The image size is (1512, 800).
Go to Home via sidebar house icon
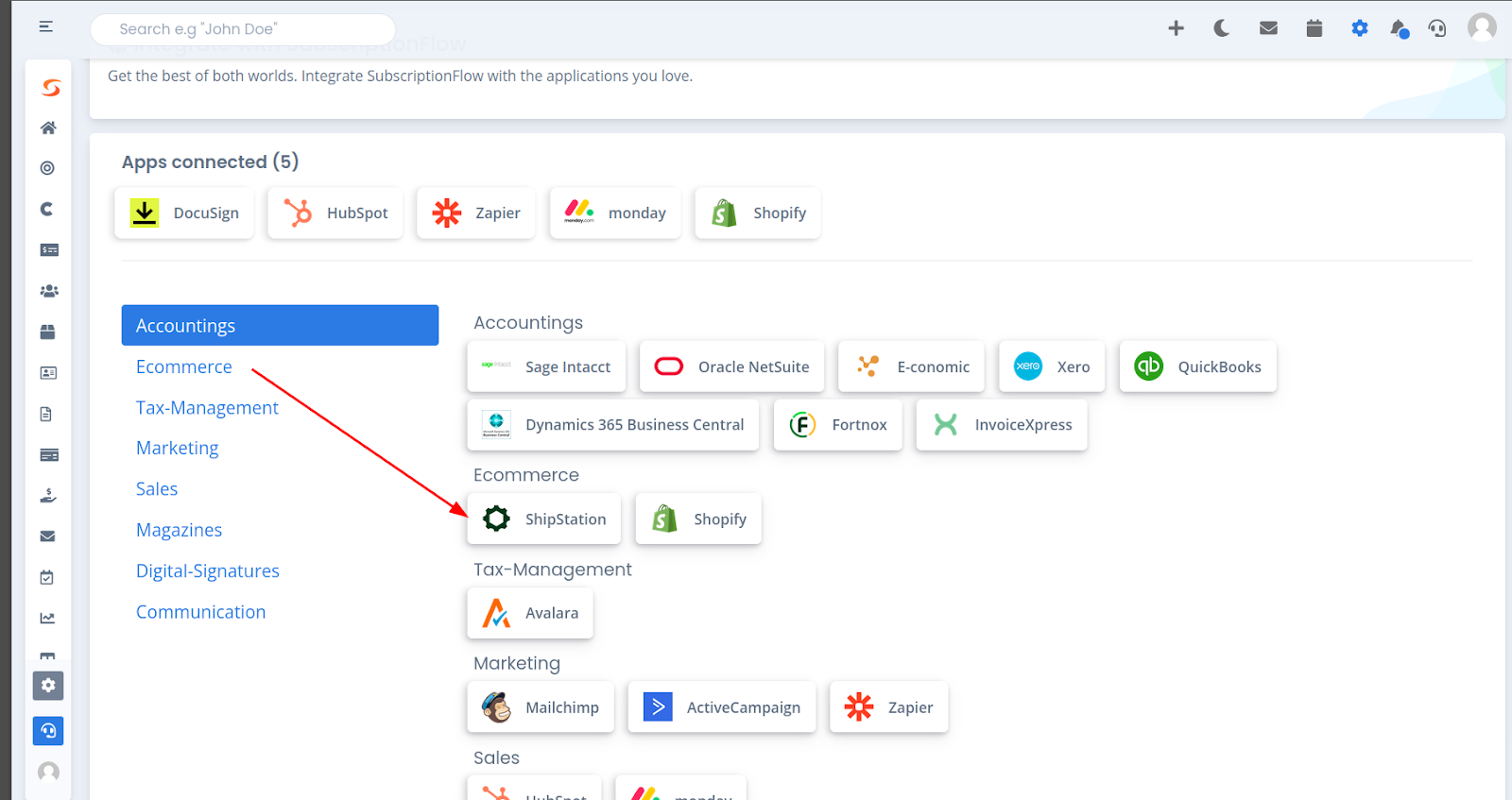coord(48,128)
